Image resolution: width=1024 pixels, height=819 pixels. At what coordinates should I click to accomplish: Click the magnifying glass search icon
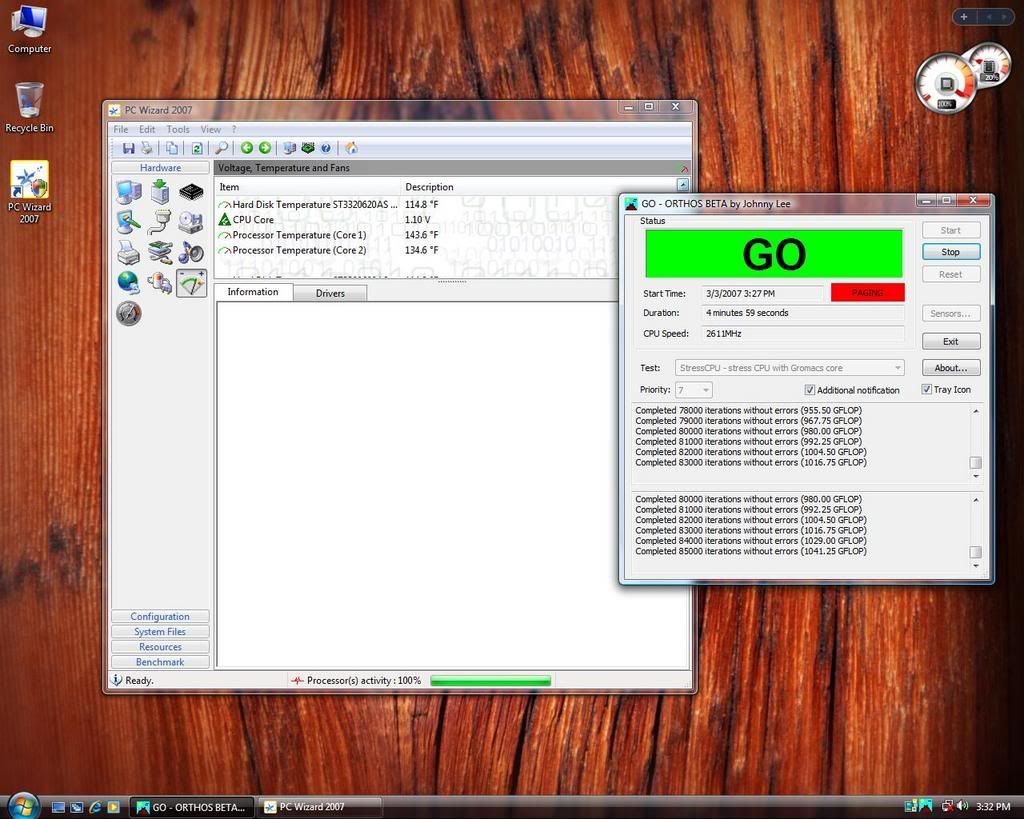pyautogui.click(x=221, y=148)
